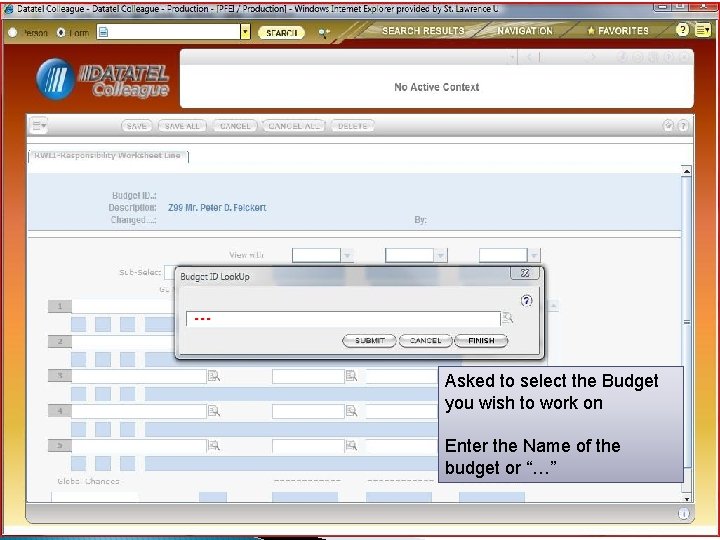
Task: Open the top-right yellow options menu icon
Action: tap(702, 30)
